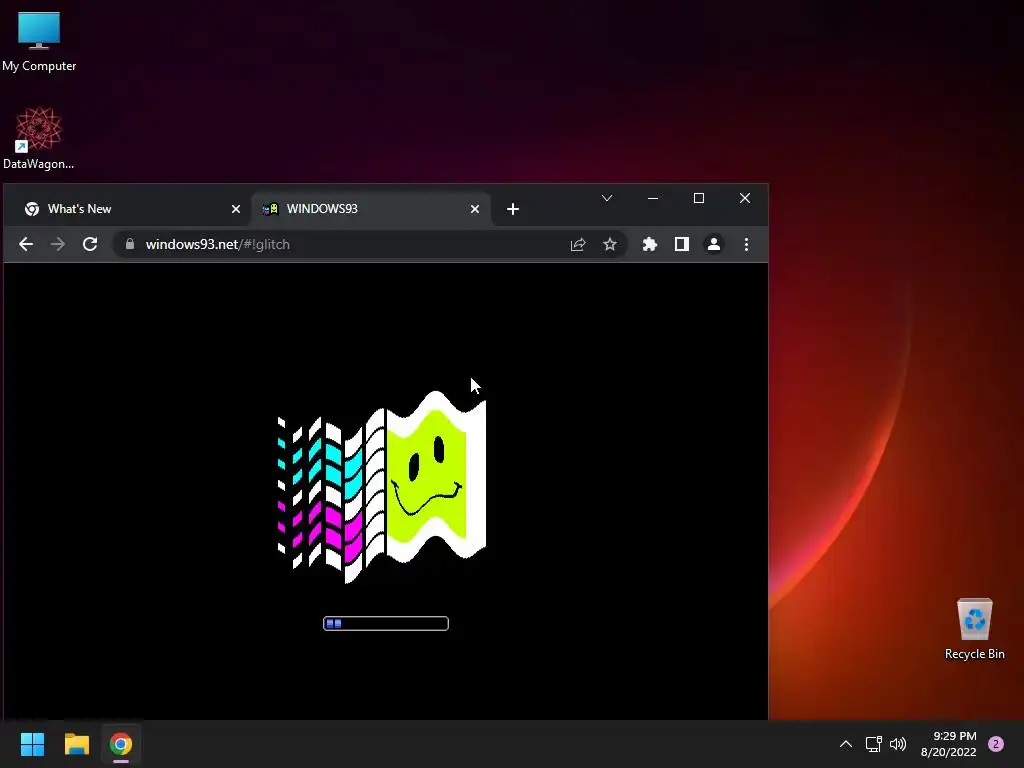Toggle Chrome side panel
Image resolution: width=1024 pixels, height=768 pixels.
pyautogui.click(x=681, y=244)
